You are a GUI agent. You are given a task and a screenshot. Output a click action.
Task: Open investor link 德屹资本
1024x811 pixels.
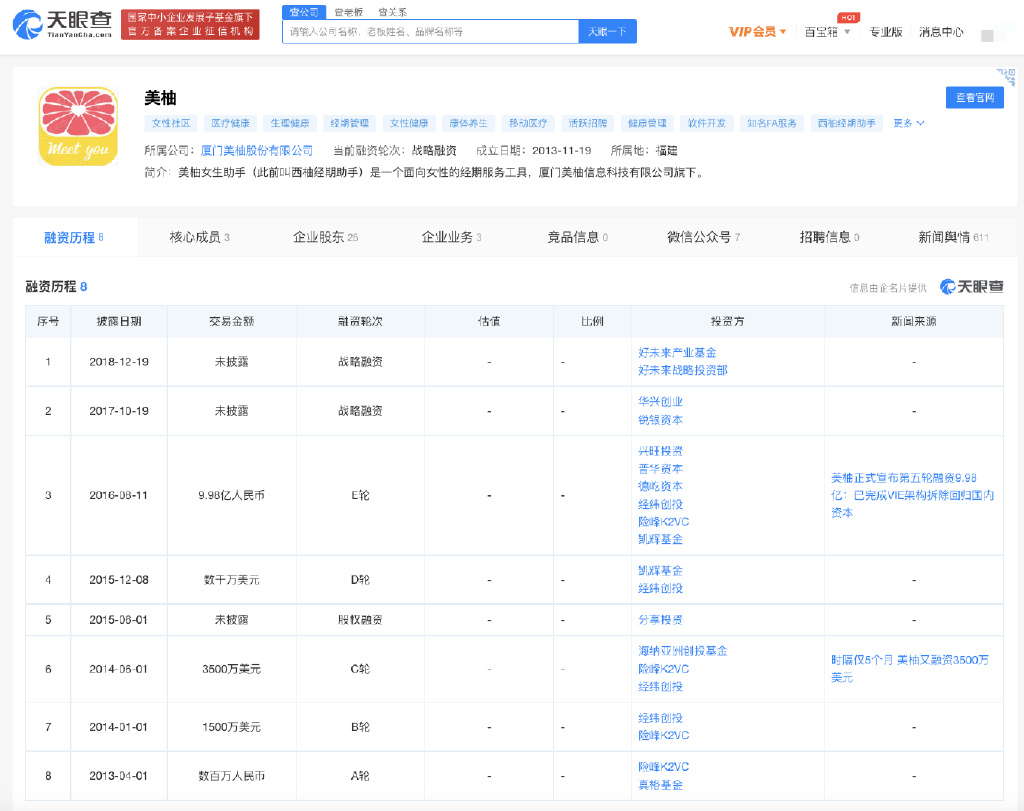pyautogui.click(x=660, y=486)
